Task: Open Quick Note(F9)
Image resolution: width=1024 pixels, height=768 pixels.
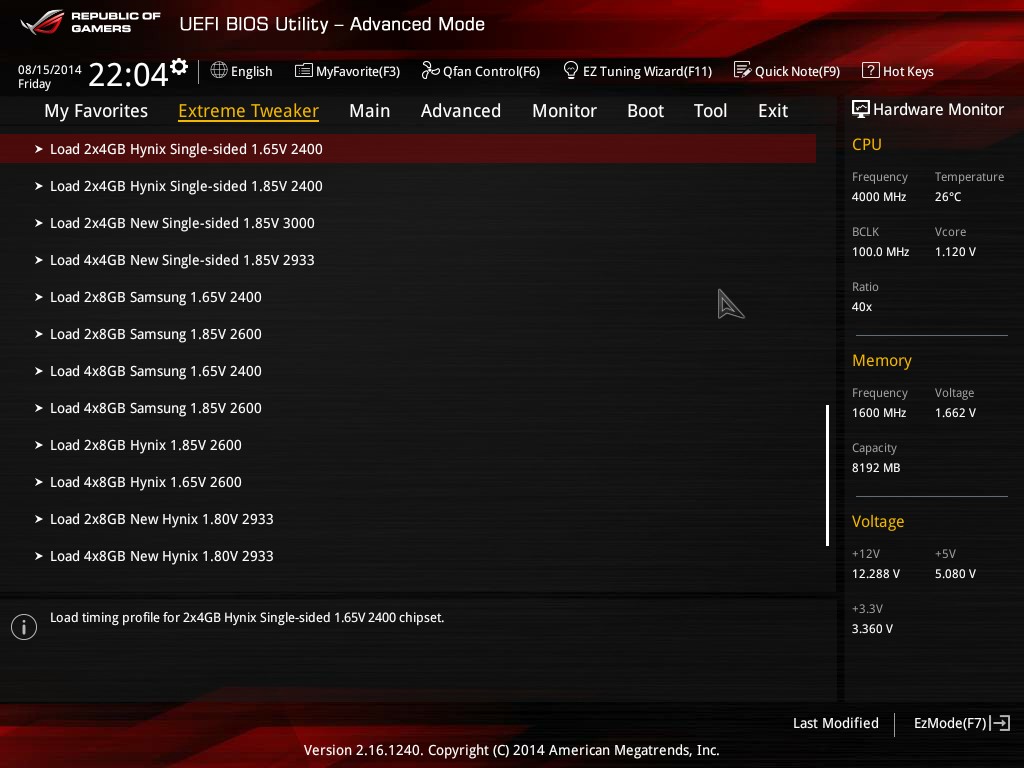Action: point(797,71)
